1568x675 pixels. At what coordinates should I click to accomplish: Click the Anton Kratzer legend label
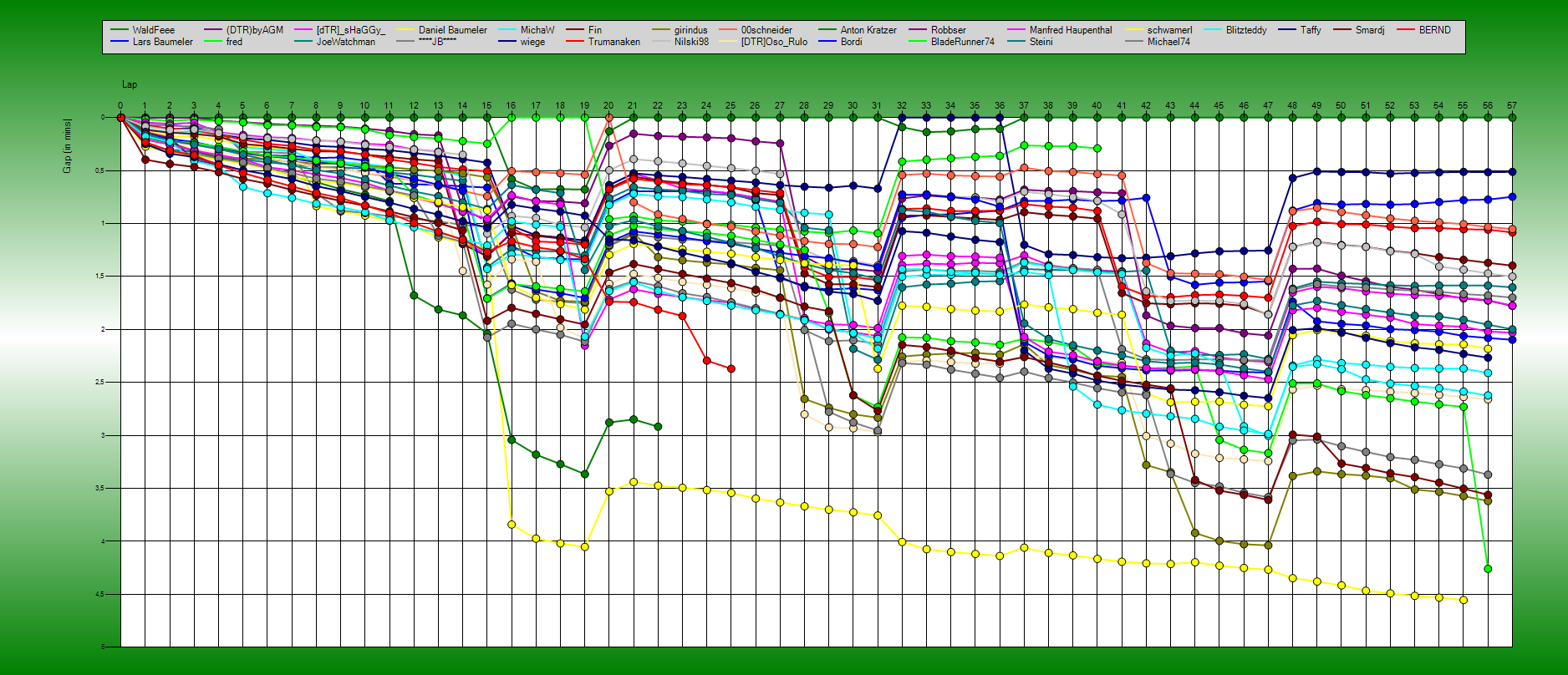[x=868, y=30]
